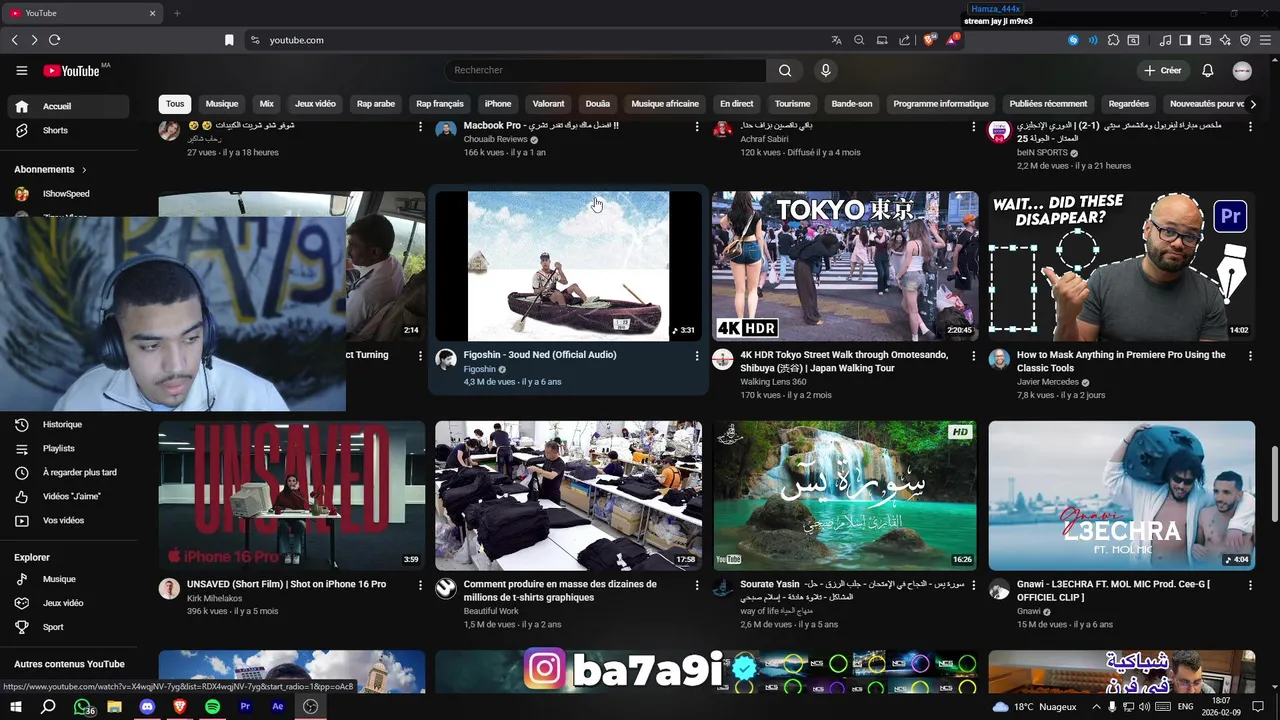Open Vidéos "J'aime"

click(70, 497)
